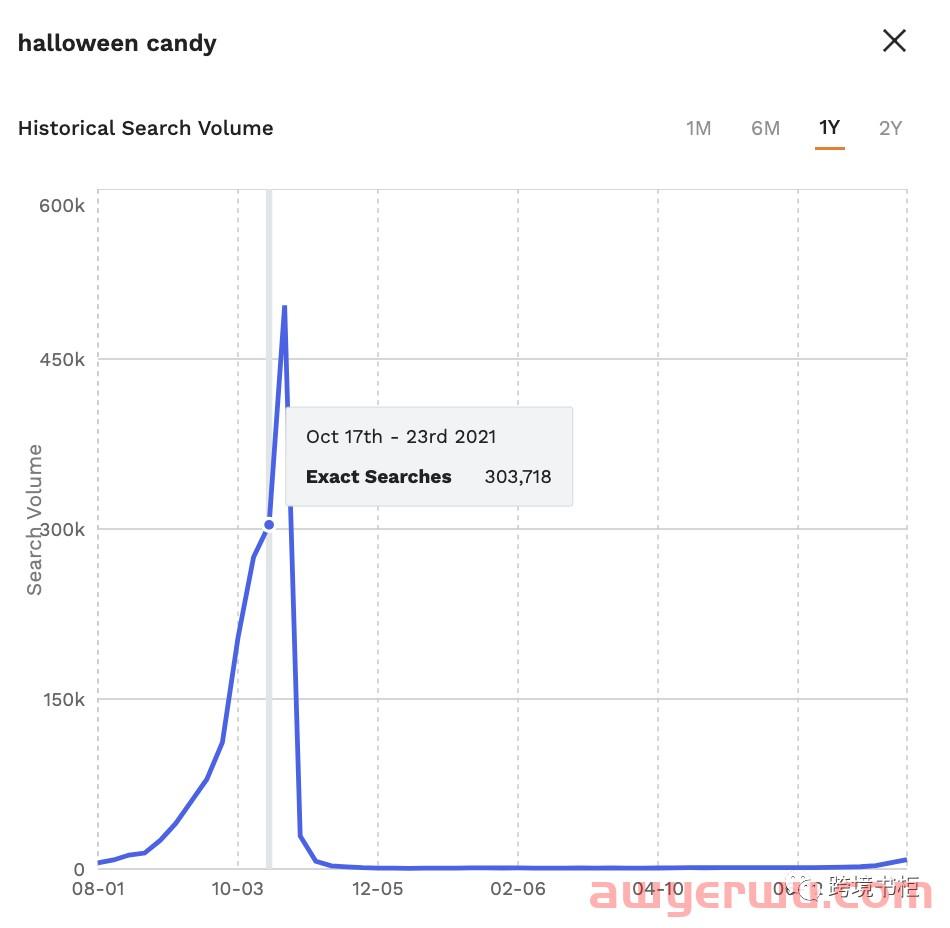This screenshot has width=950, height=928.
Task: Click the Historical Search Volume heading
Action: [145, 128]
